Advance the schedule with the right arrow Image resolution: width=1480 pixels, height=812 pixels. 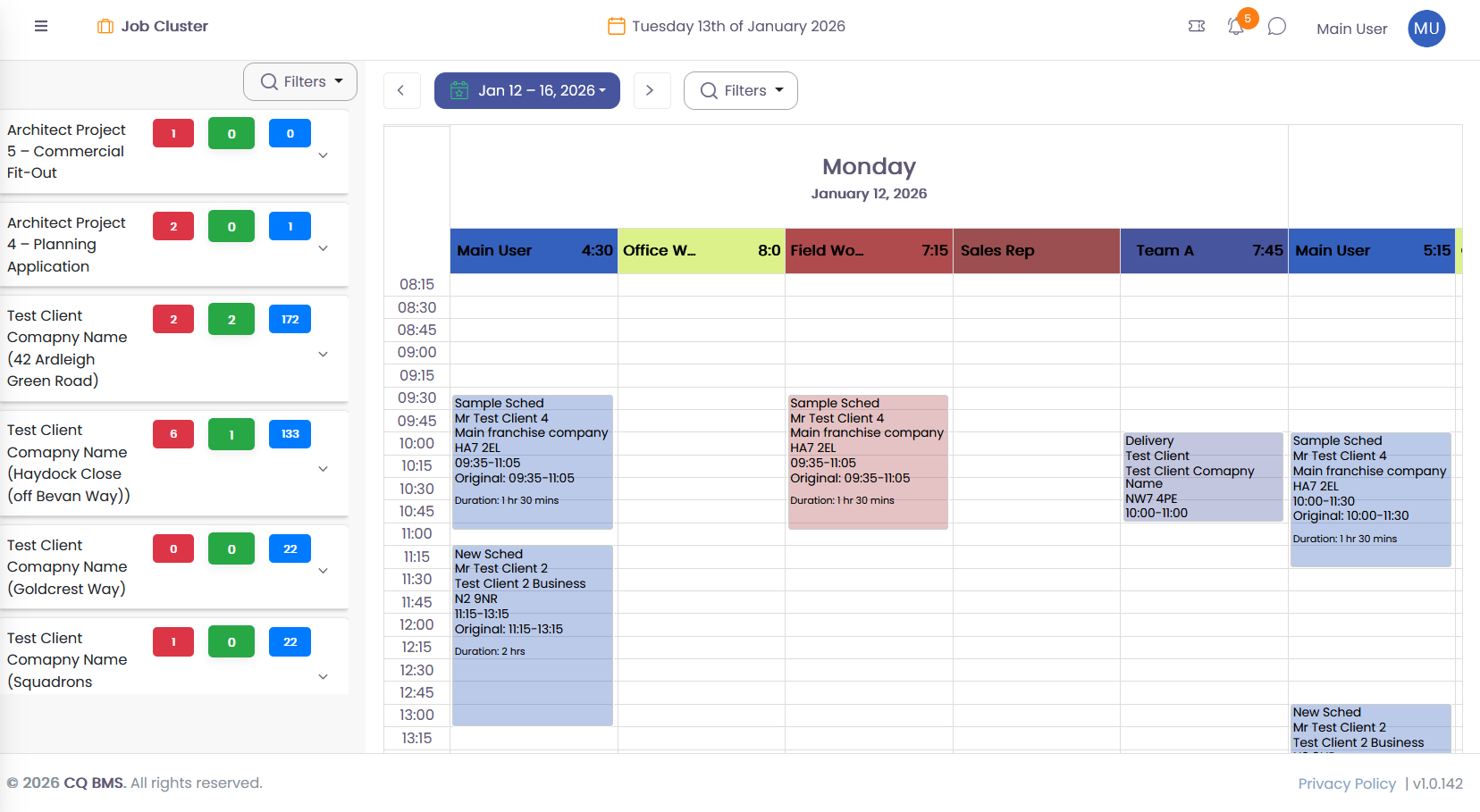(x=652, y=90)
